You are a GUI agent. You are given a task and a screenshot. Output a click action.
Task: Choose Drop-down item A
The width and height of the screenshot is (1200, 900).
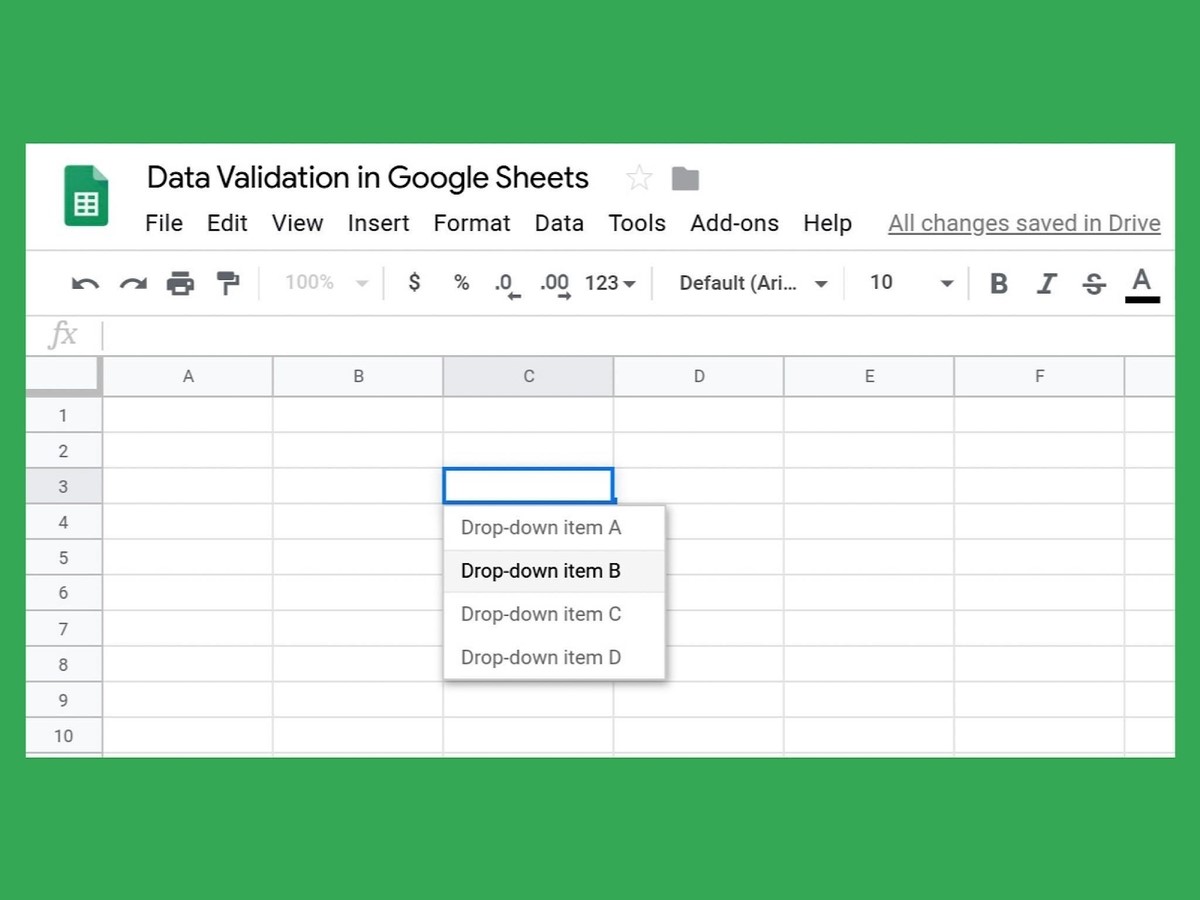tap(555, 527)
